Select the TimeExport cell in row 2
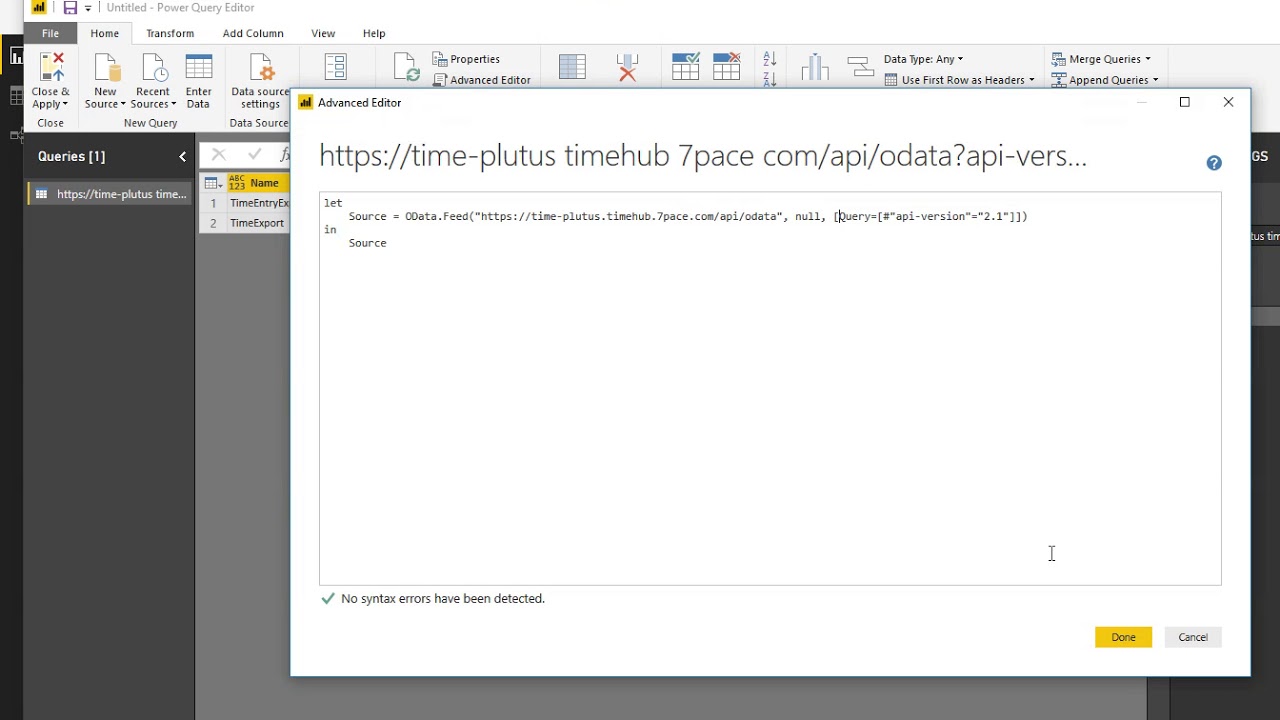This screenshot has width=1280, height=720. (x=259, y=223)
